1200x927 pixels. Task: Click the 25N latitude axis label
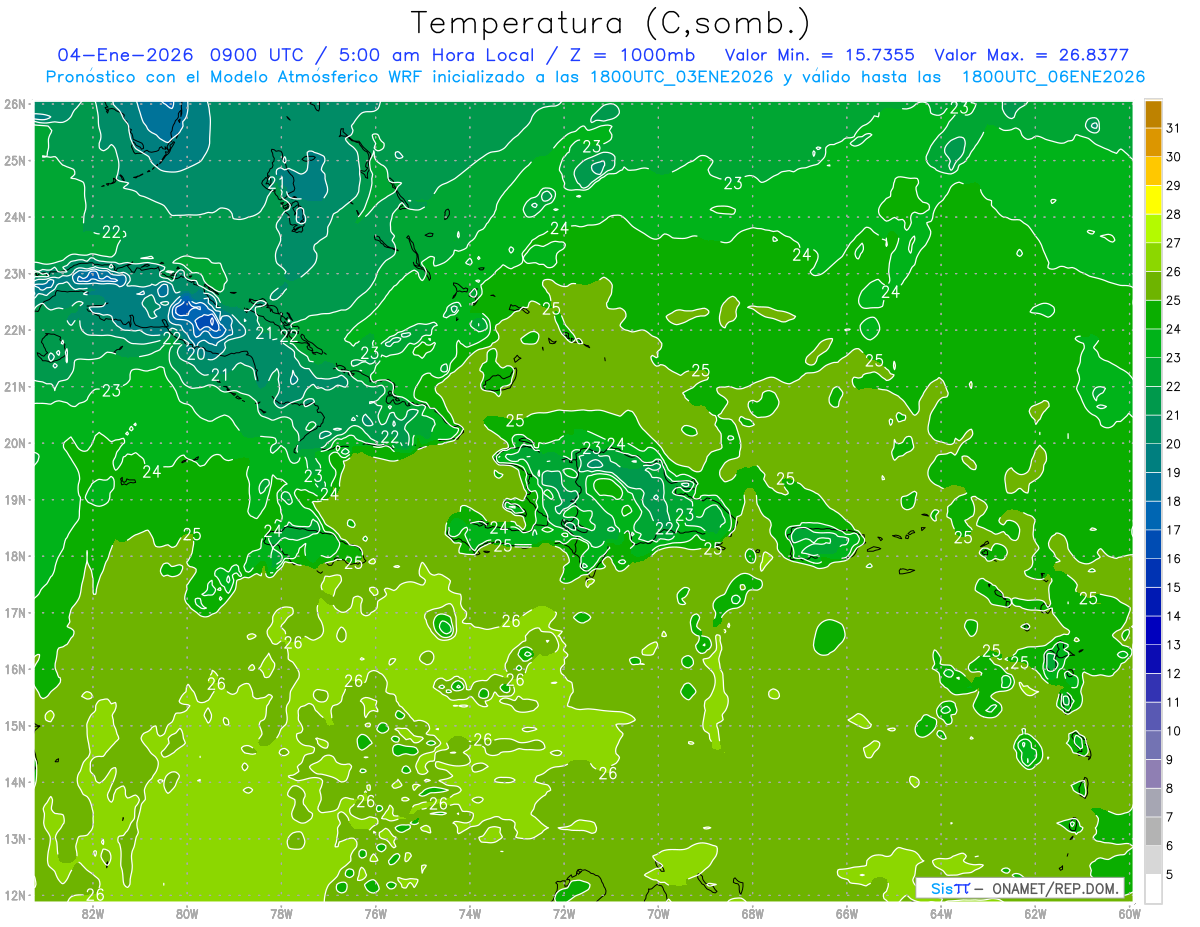pyautogui.click(x=15, y=161)
